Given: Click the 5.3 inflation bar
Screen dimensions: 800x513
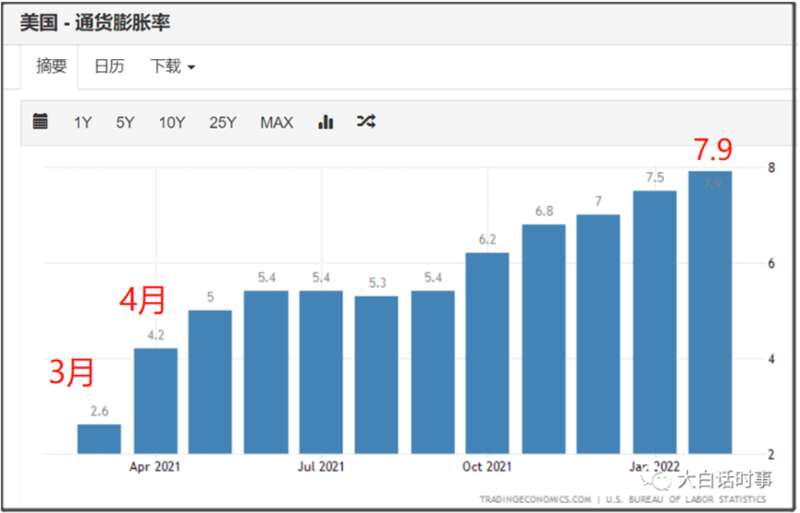Looking at the screenshot, I should [x=377, y=375].
